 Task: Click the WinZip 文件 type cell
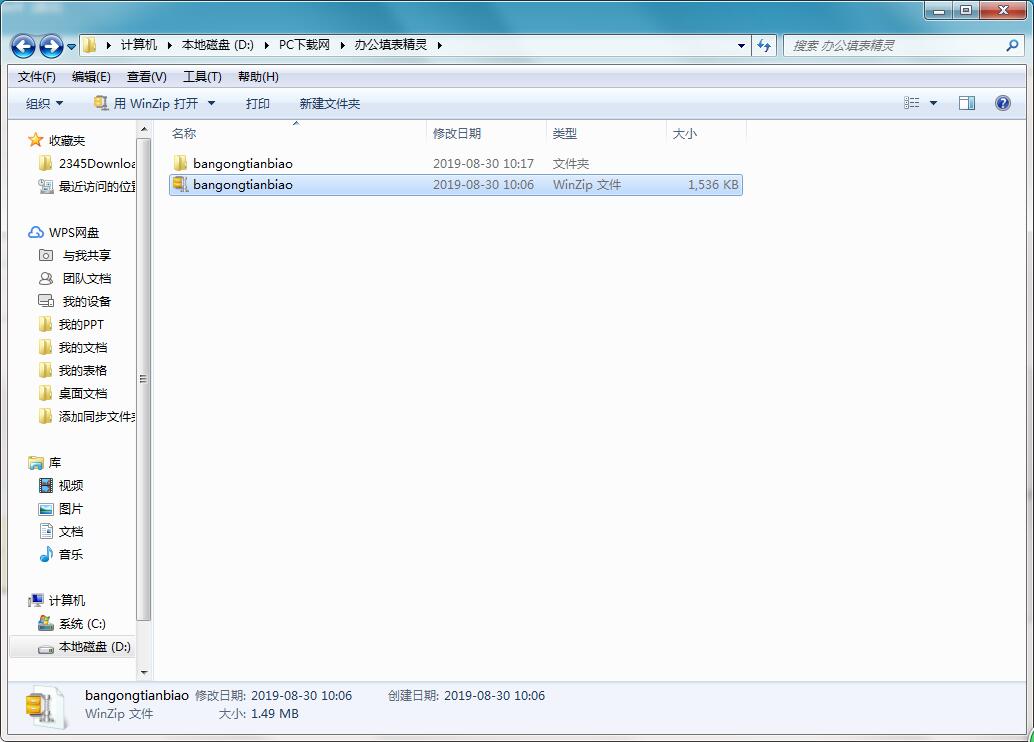[x=587, y=185]
